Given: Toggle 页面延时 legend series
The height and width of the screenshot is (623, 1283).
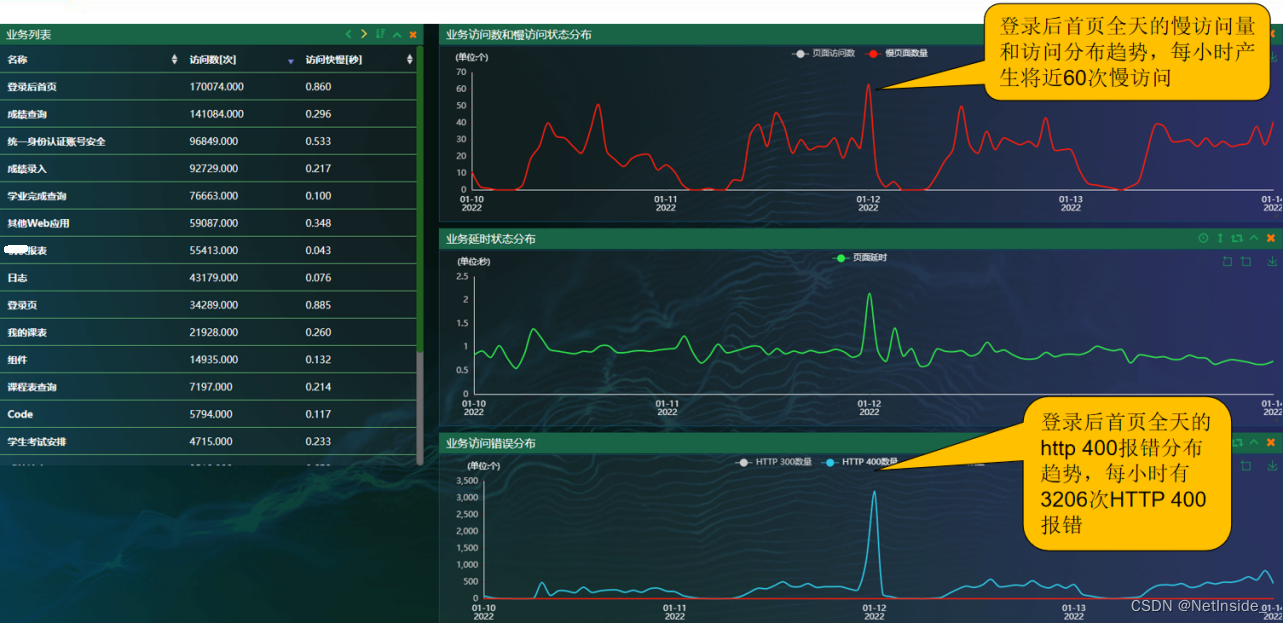Looking at the screenshot, I should [860, 258].
